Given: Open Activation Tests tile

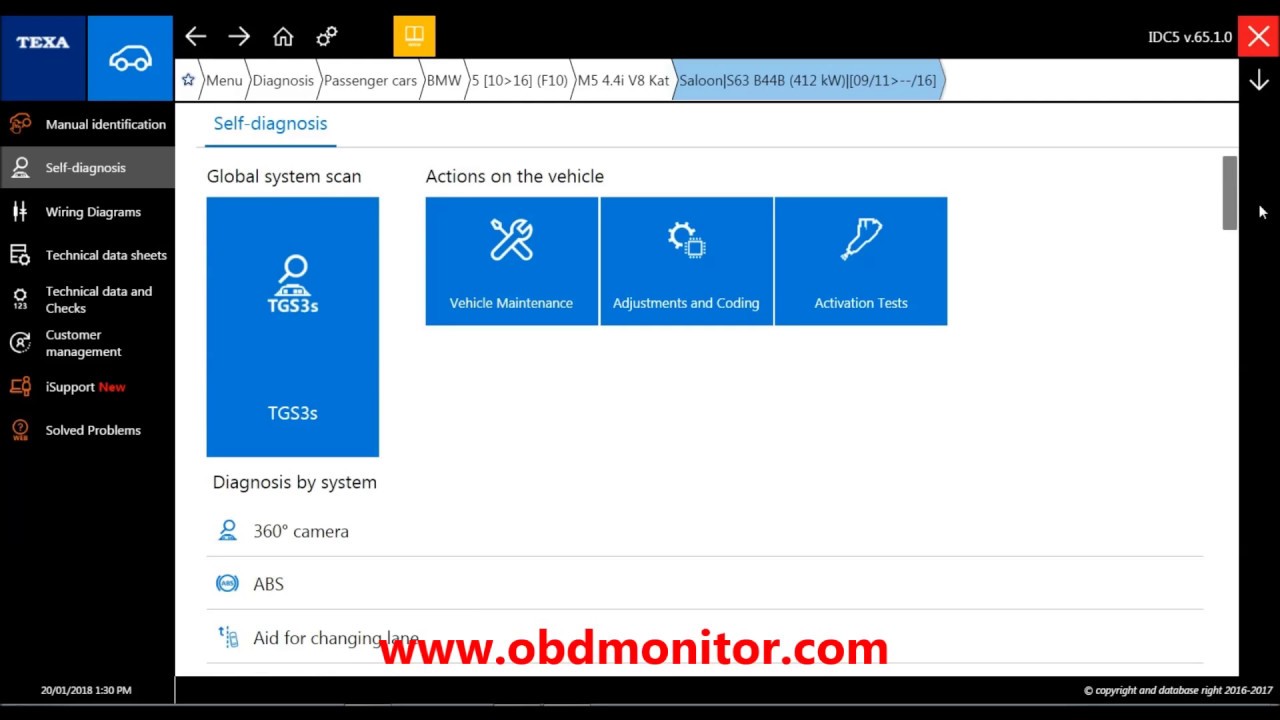Looking at the screenshot, I should [861, 261].
